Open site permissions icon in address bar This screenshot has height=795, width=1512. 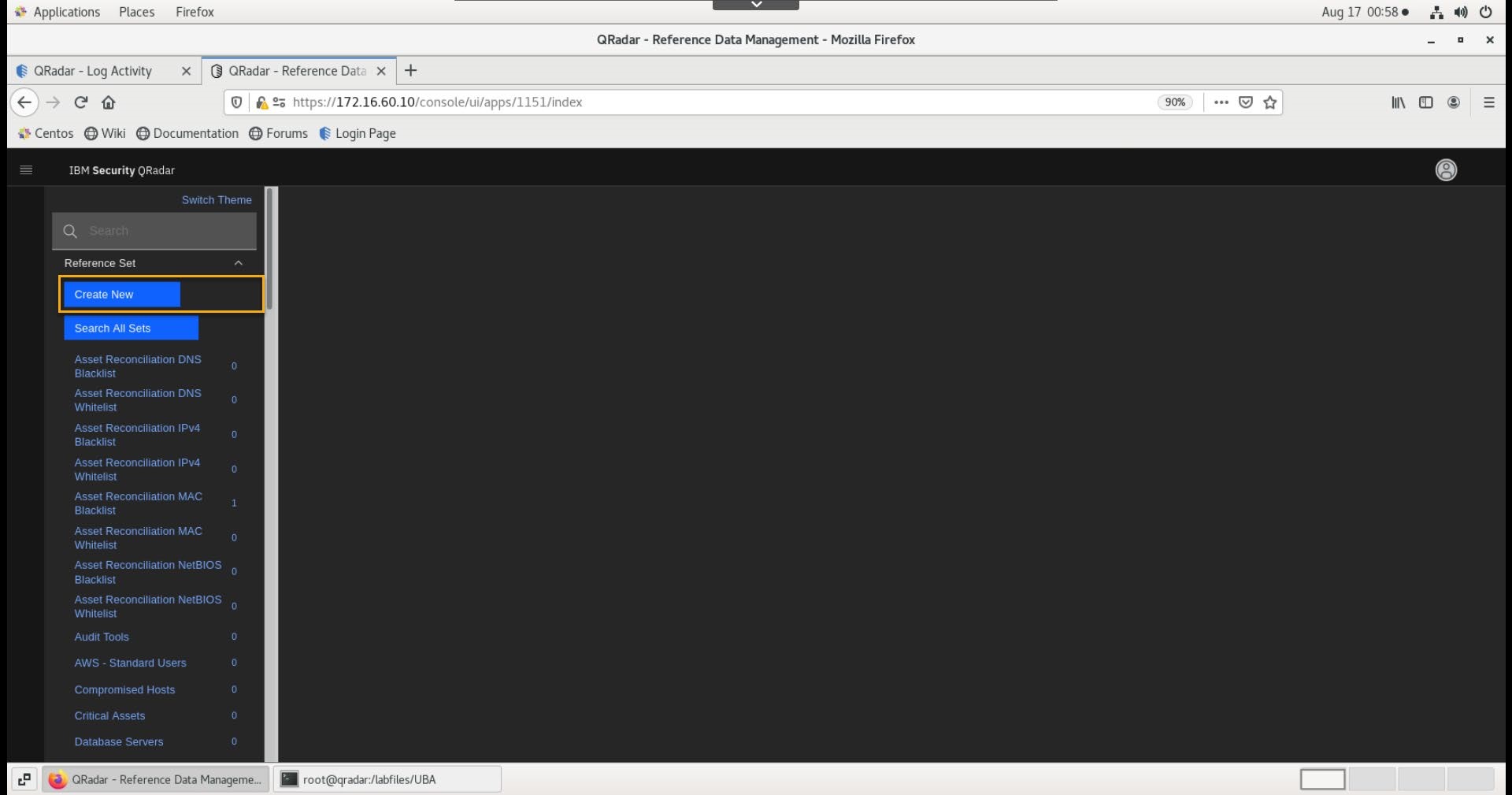pos(279,102)
